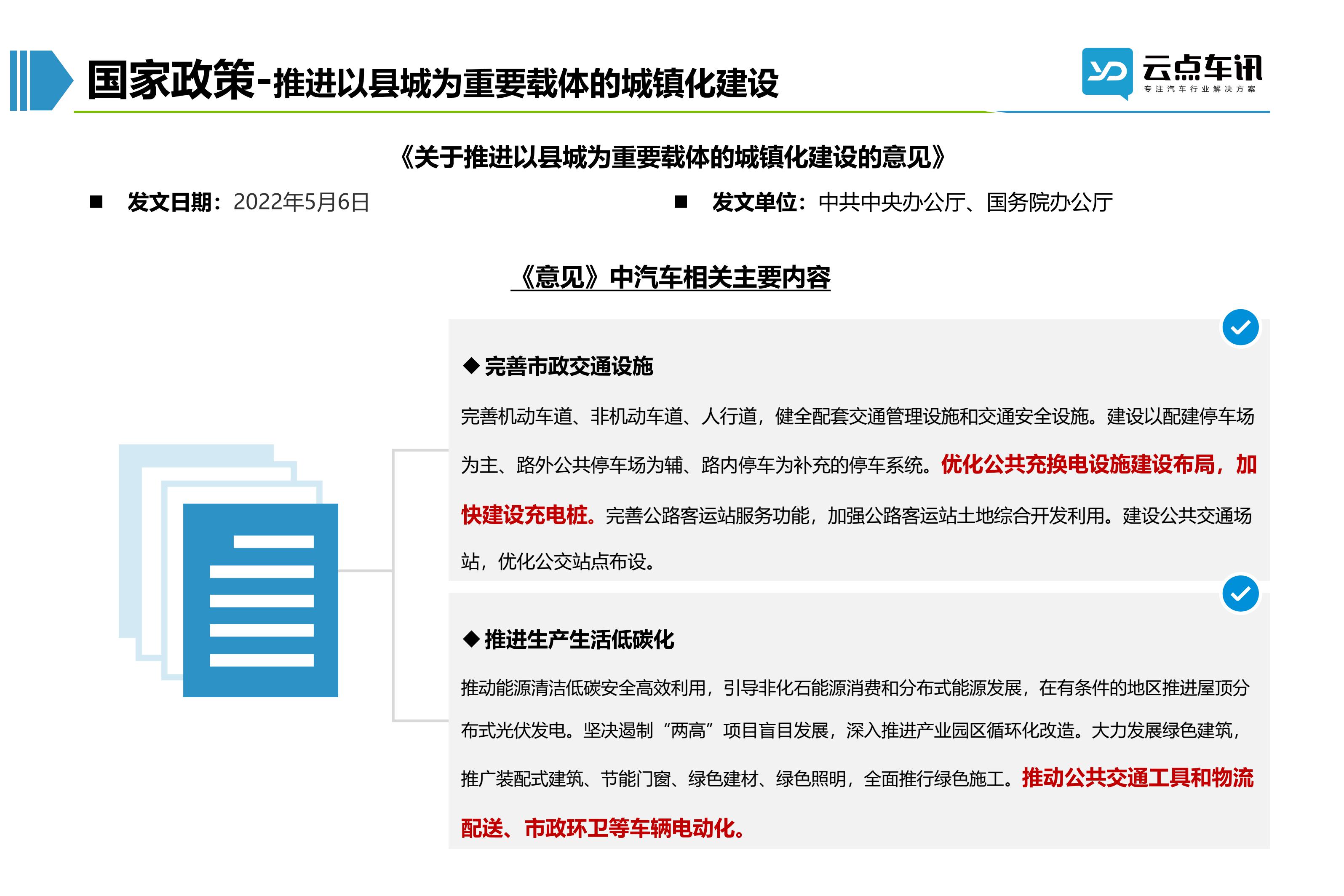Click the brand name 云点车讯
The height and width of the screenshot is (896, 1344).
point(1202,68)
